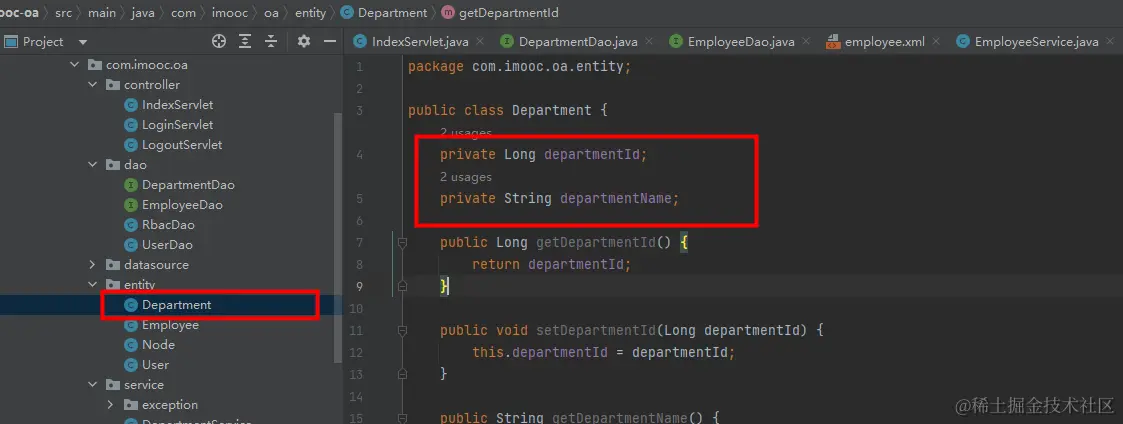Fold setDepartmentId method at line 11
1123x424 pixels.
(402, 331)
